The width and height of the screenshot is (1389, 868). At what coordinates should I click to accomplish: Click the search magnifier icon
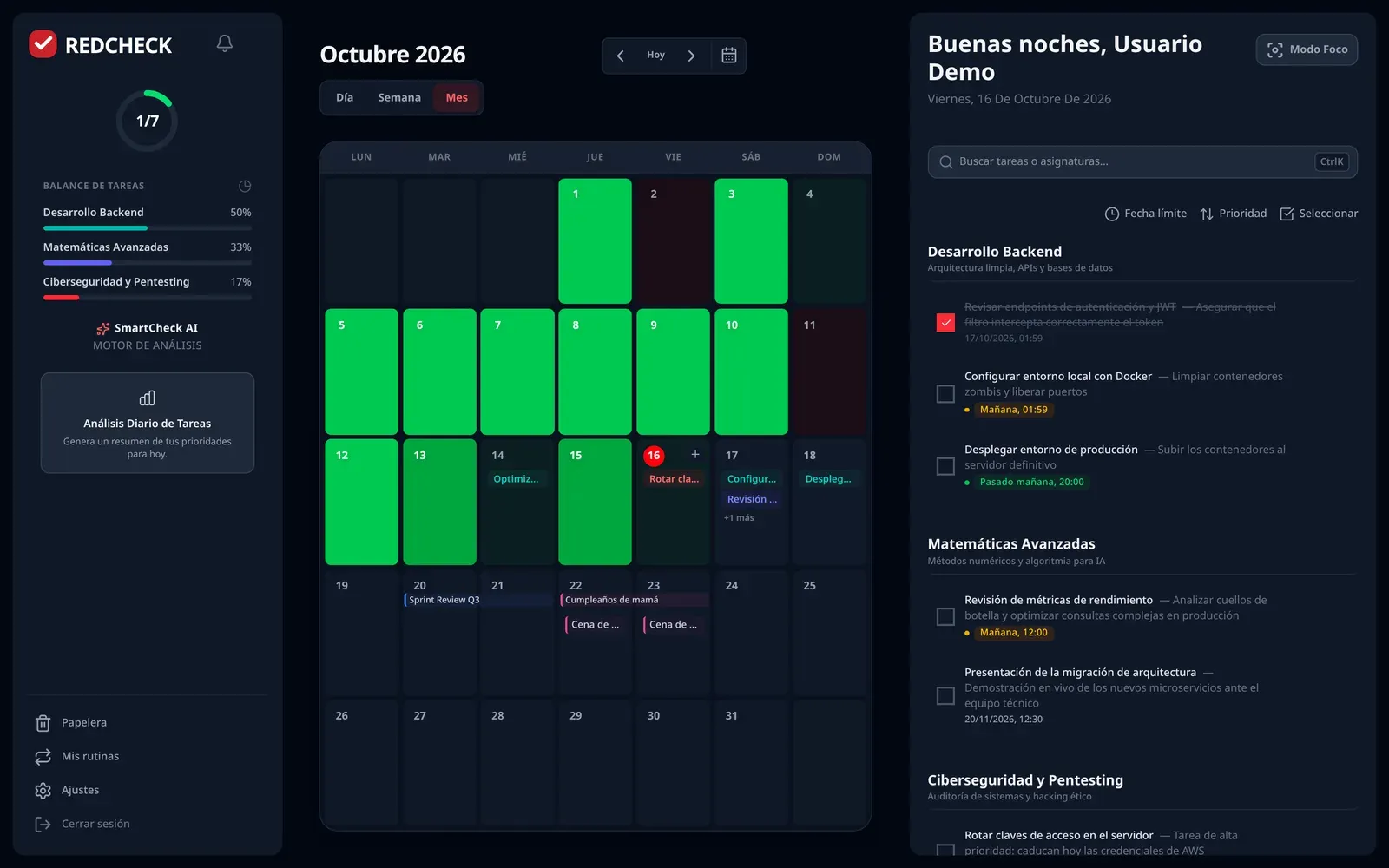pos(946,161)
